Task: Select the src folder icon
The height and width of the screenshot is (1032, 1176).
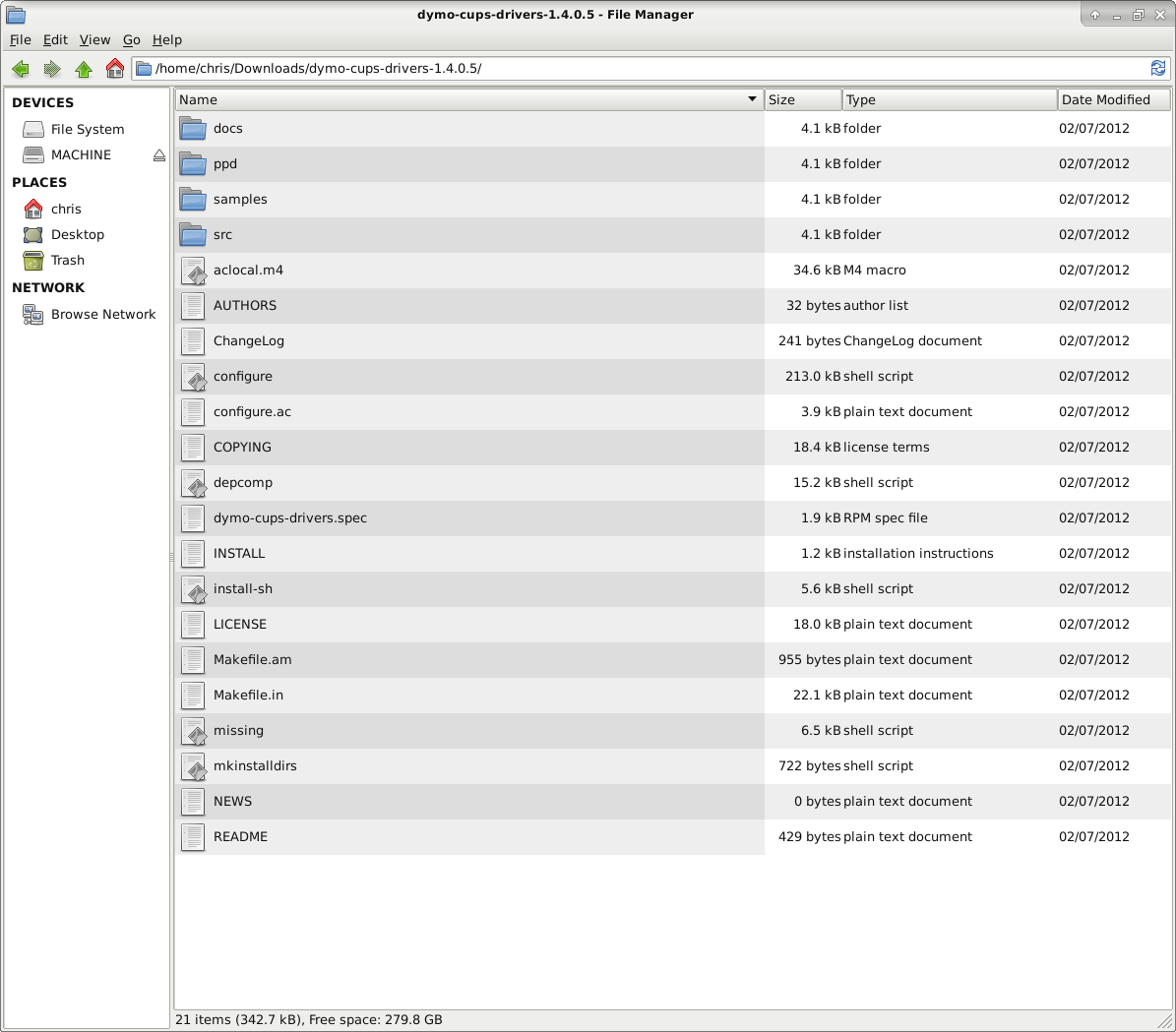Action: [194, 234]
